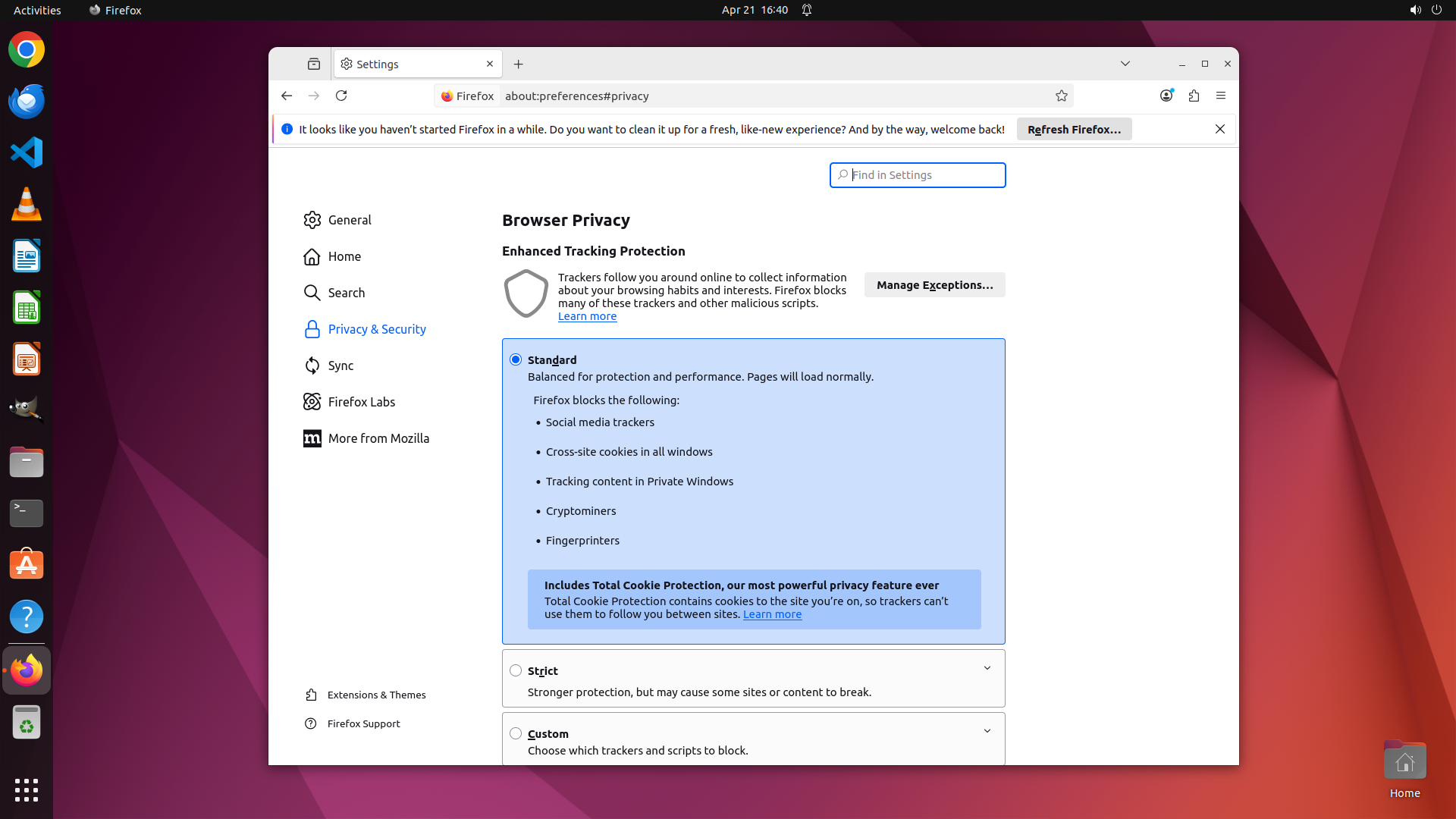Go back with the back arrow

287,96
